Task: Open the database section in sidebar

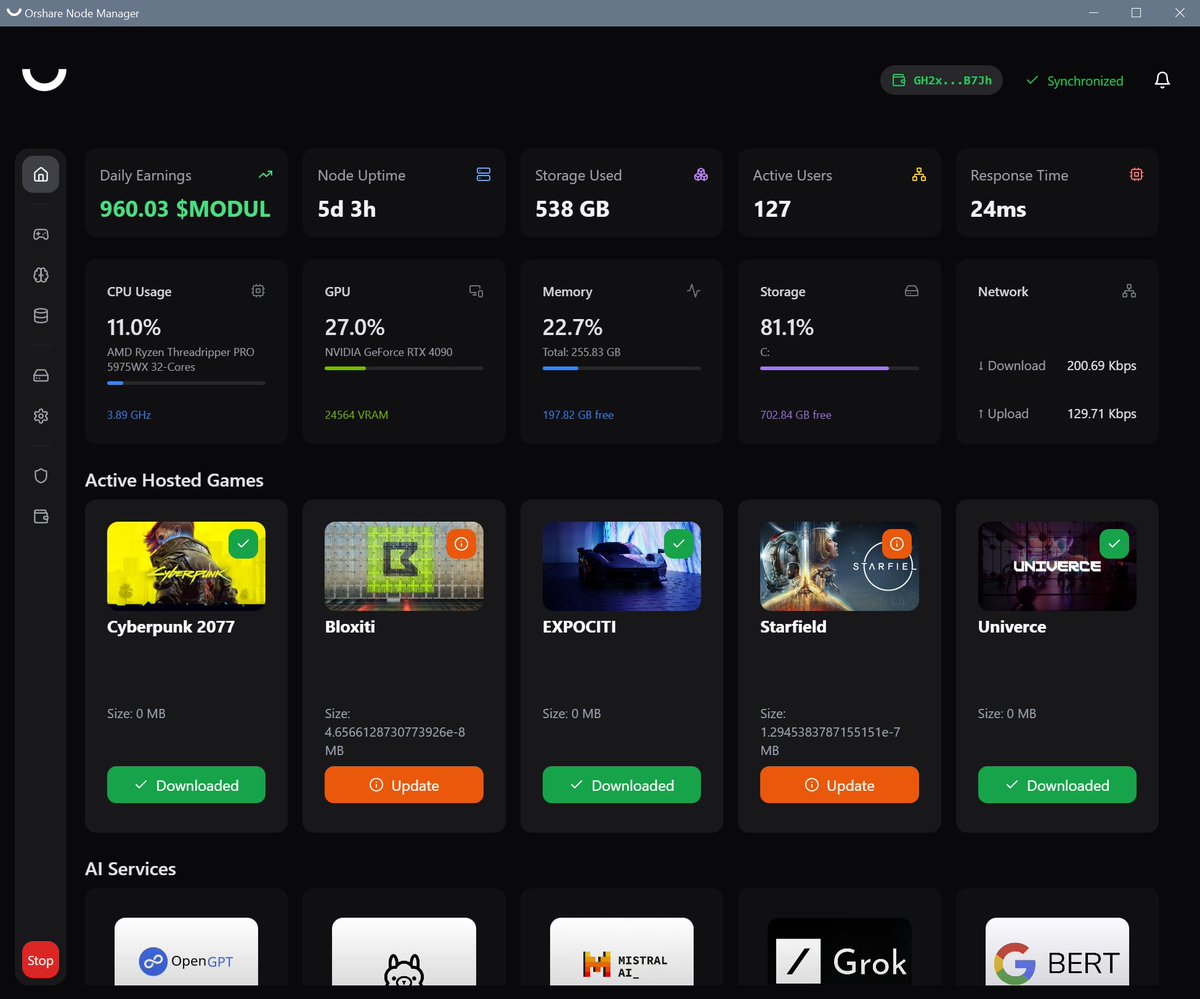Action: coord(41,316)
